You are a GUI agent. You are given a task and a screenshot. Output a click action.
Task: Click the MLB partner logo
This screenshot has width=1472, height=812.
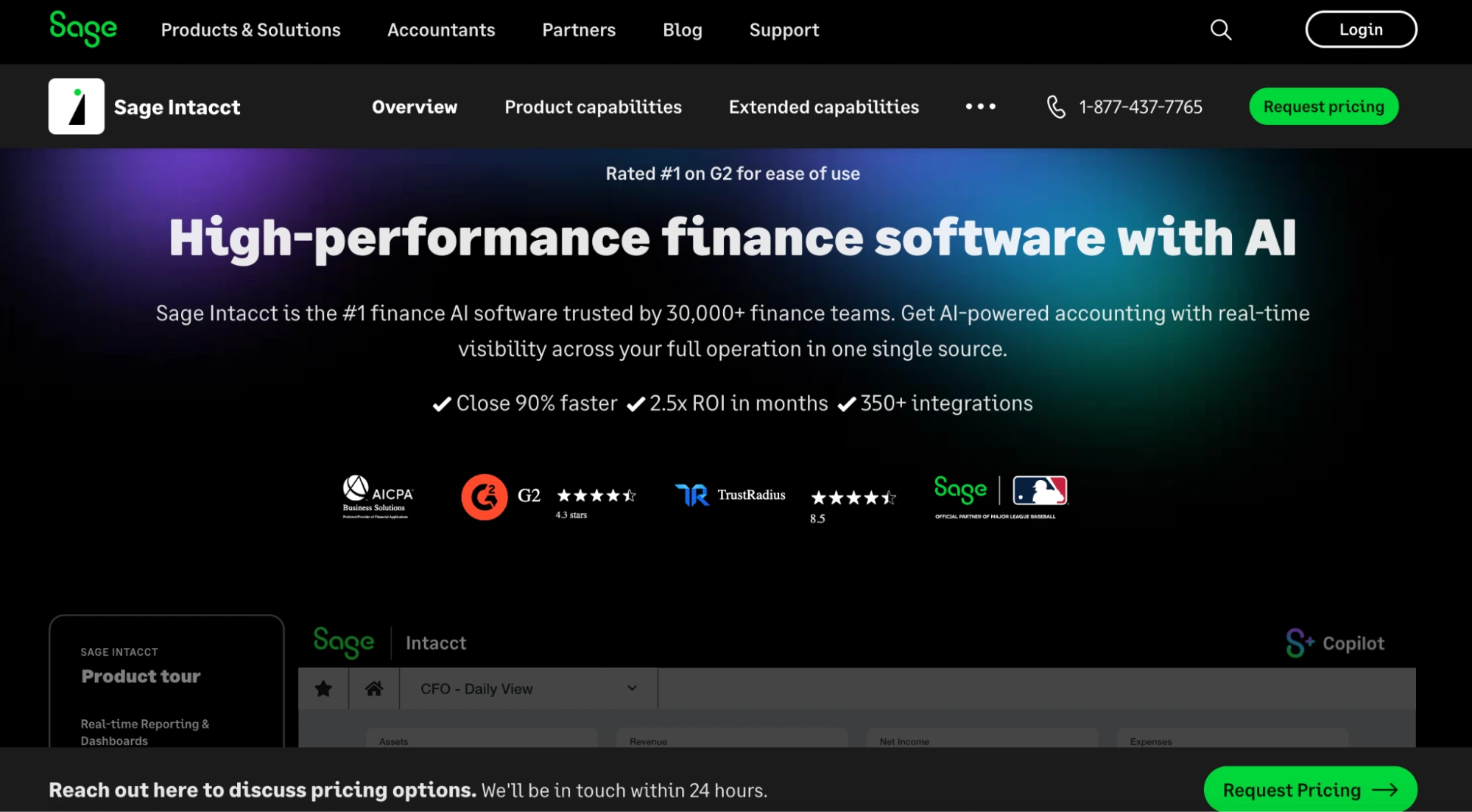1040,490
